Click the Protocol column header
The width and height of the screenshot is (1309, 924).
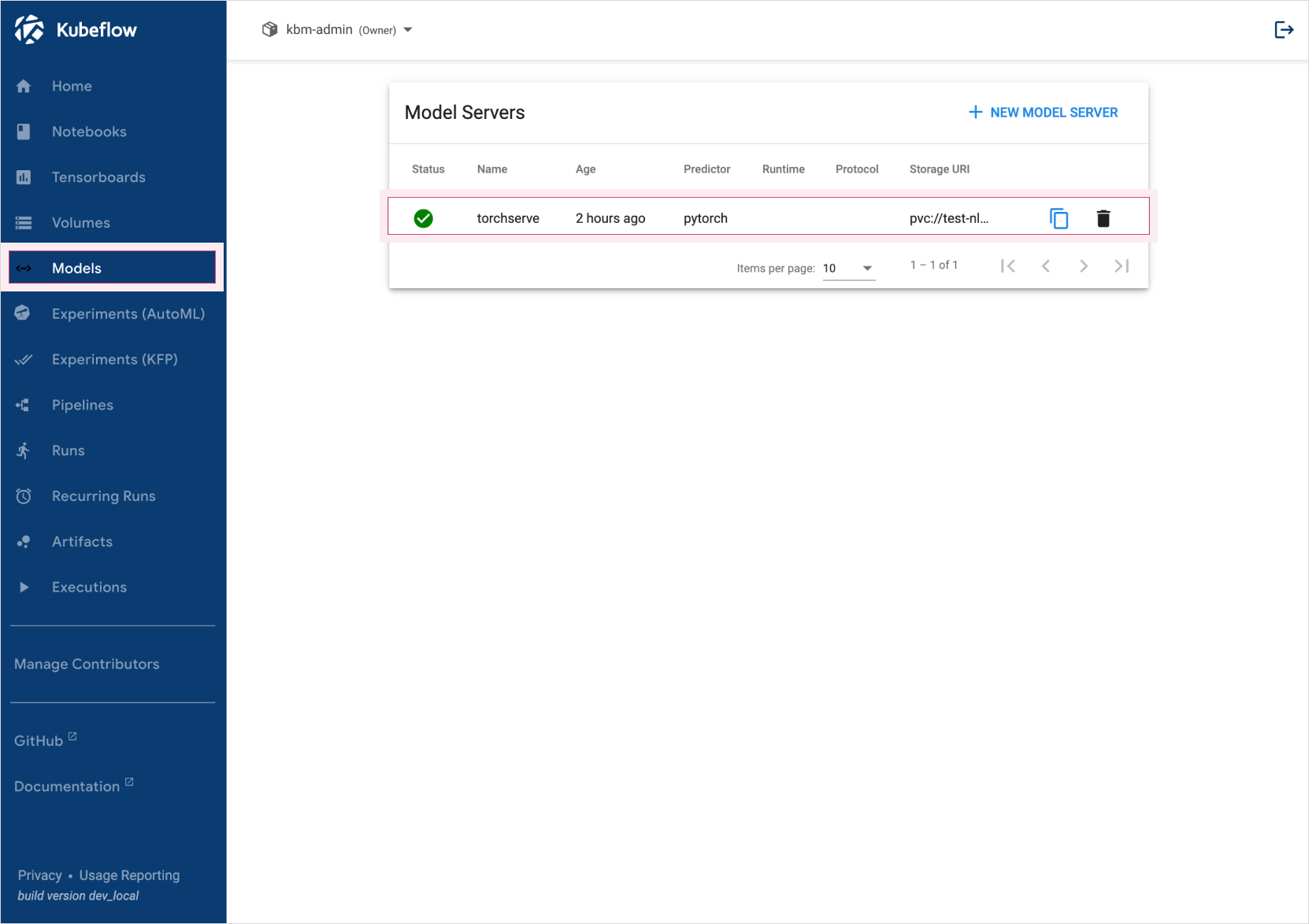tap(857, 169)
